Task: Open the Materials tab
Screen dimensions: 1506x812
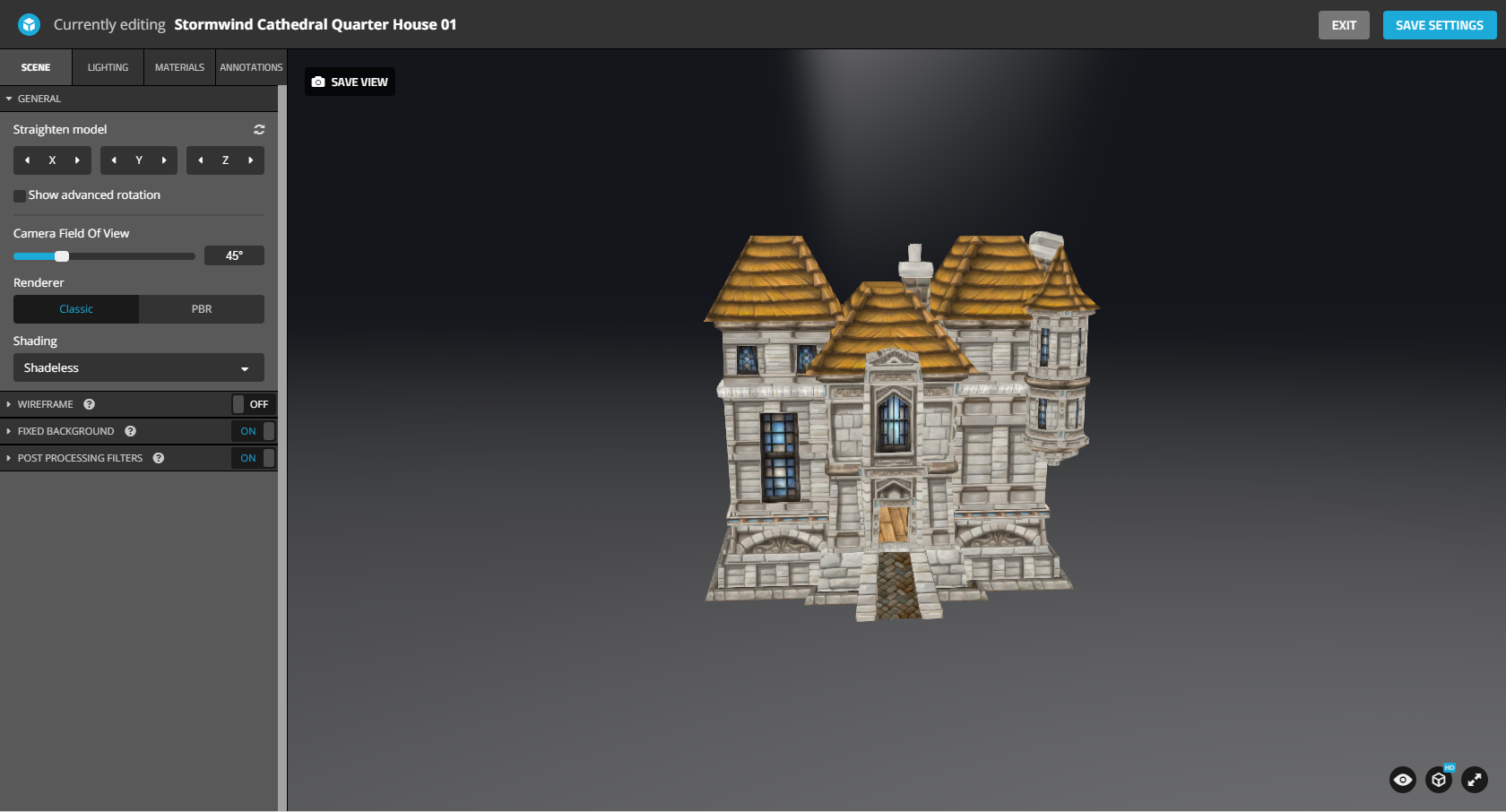Action: tap(179, 67)
